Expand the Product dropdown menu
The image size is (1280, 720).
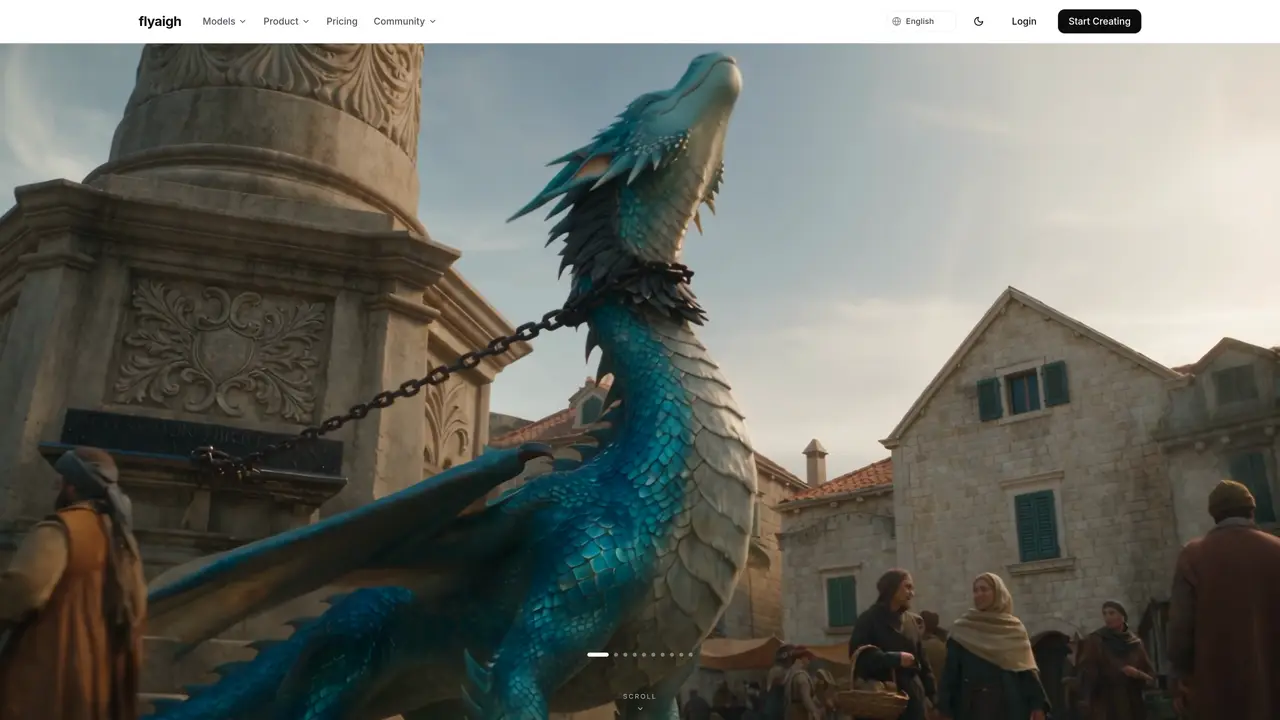point(286,21)
